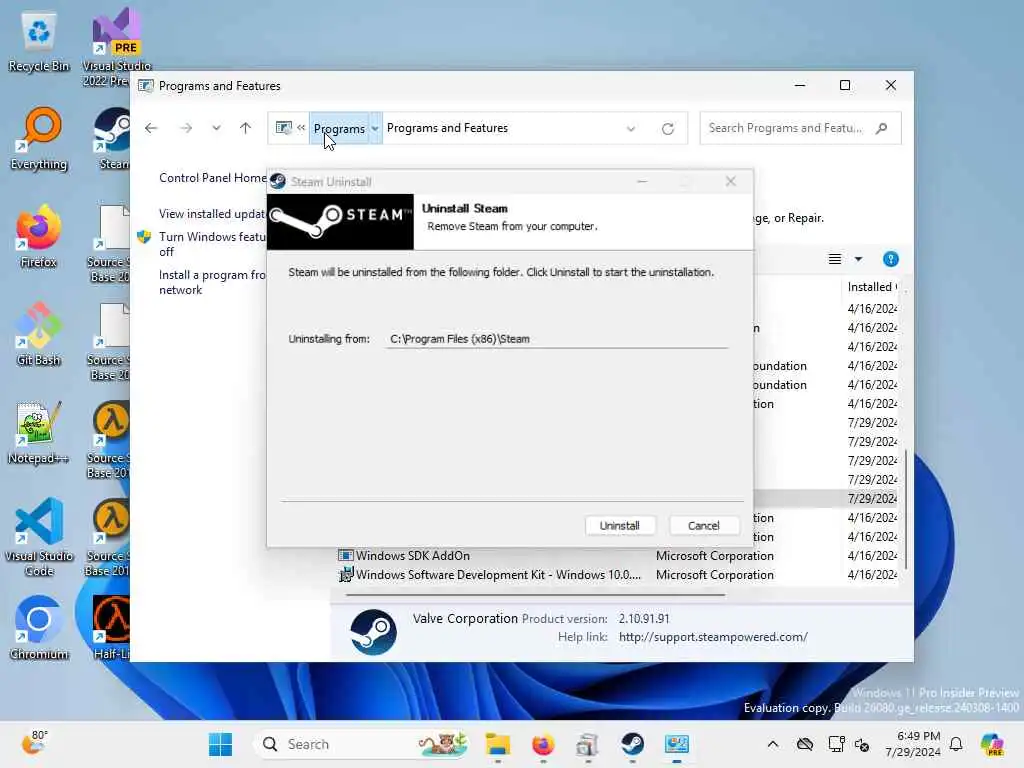Click the support.steampowered.com help link text

pyautogui.click(x=713, y=637)
